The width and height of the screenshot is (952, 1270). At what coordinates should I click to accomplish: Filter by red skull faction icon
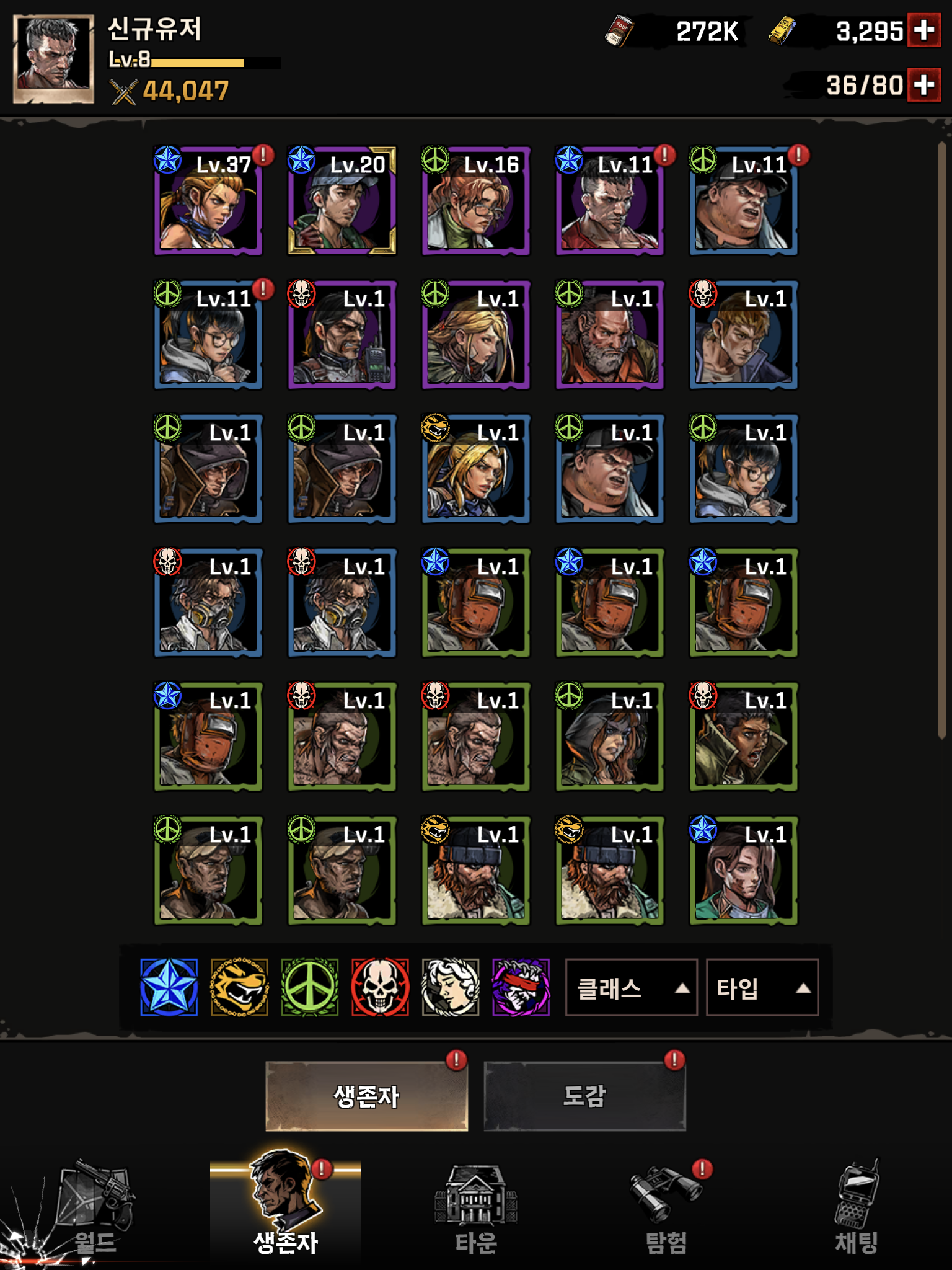[x=380, y=987]
